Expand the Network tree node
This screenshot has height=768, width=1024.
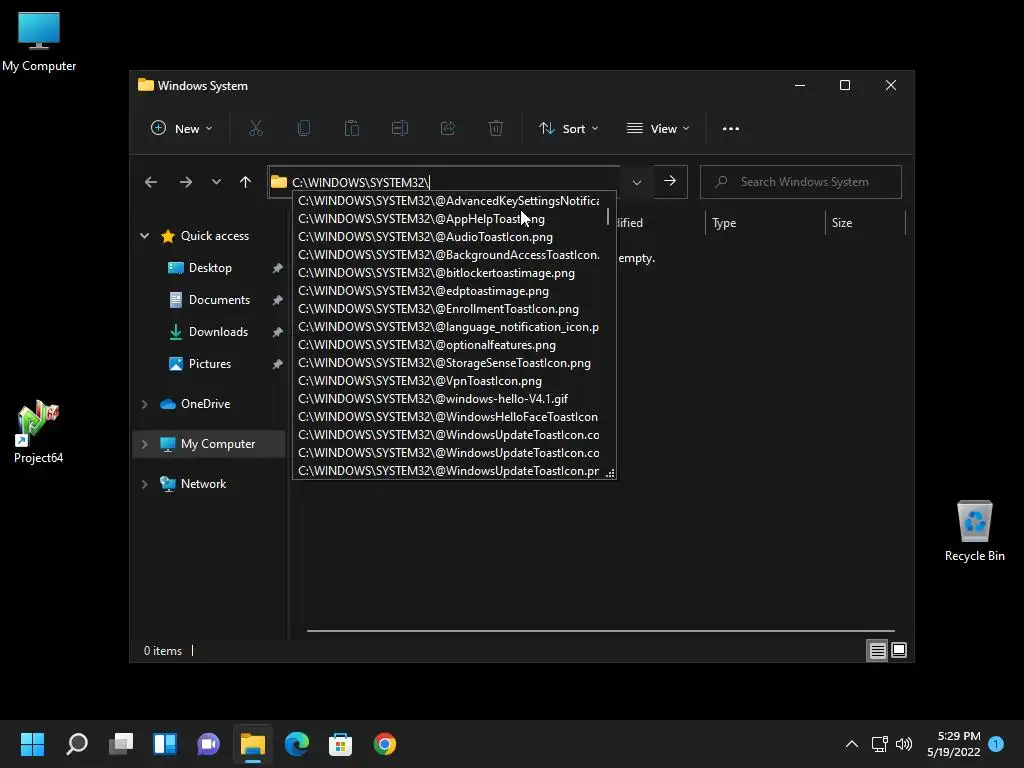click(x=144, y=484)
